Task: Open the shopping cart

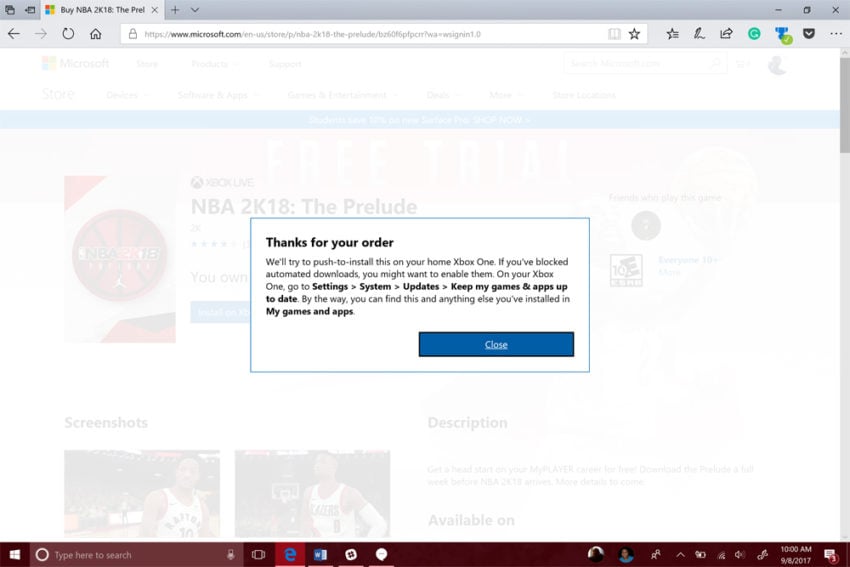Action: coord(743,64)
